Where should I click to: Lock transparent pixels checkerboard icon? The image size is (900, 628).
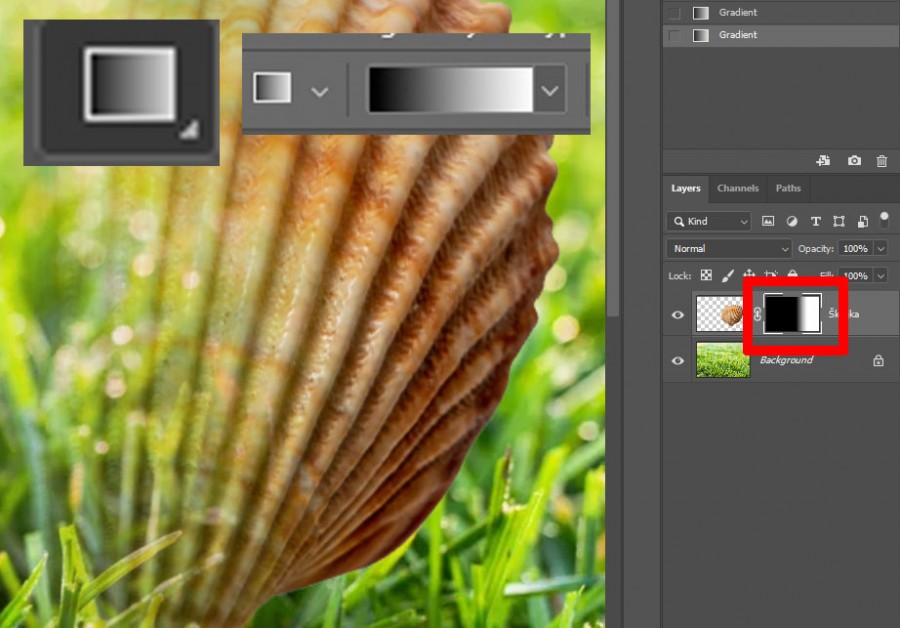pyautogui.click(x=706, y=275)
